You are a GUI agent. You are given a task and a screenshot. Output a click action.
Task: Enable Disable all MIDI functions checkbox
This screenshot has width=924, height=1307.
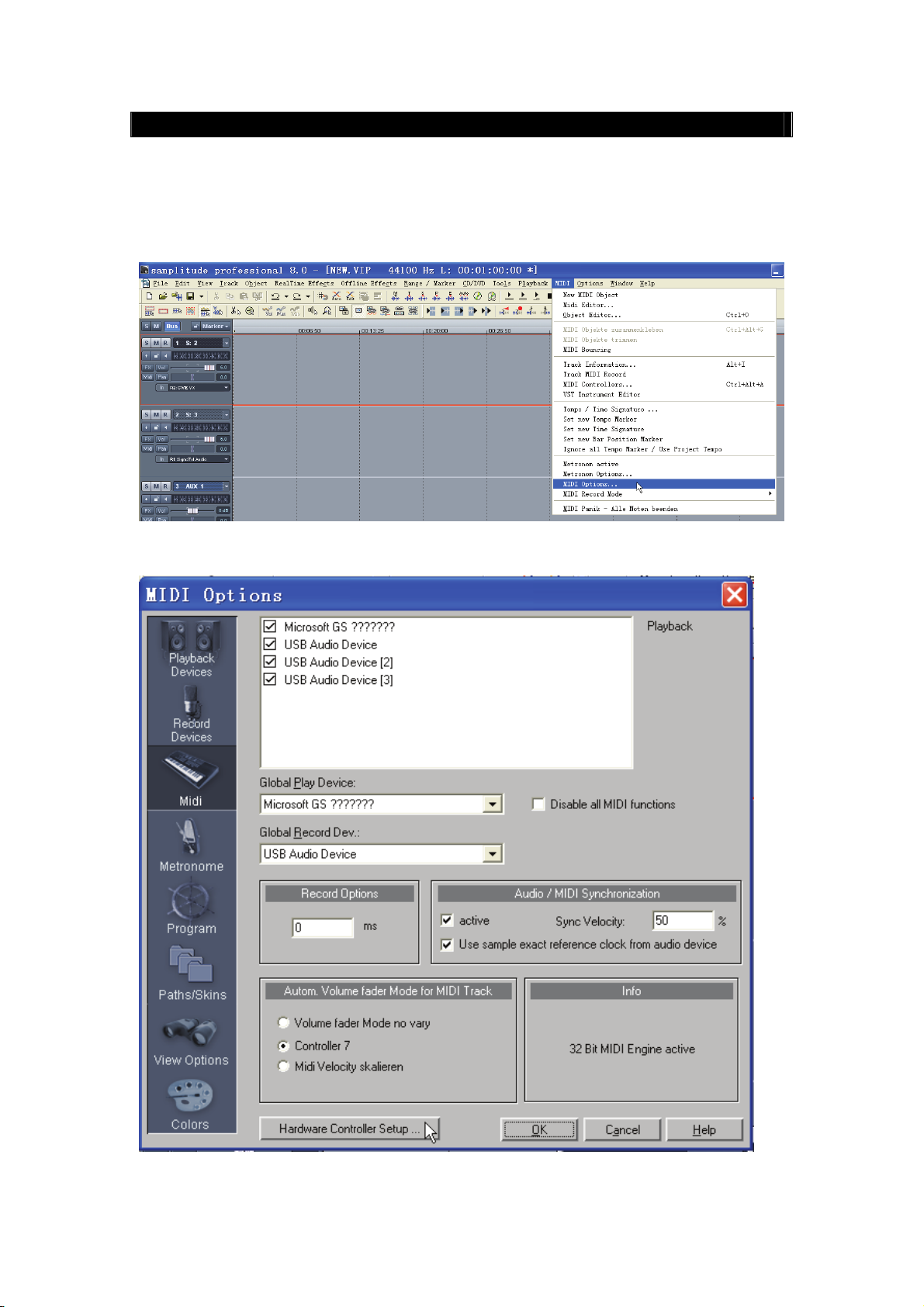[538, 804]
